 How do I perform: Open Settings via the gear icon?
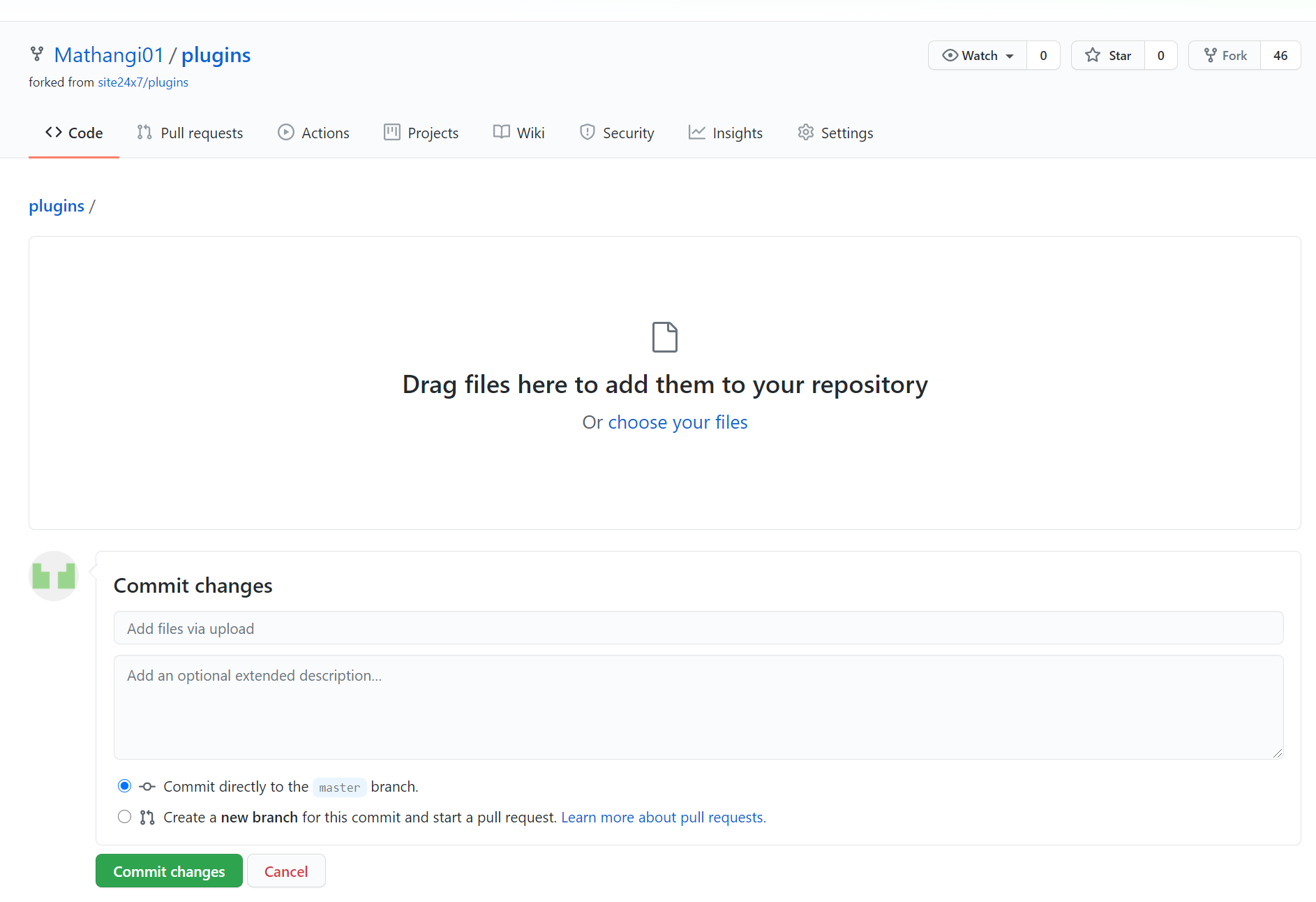point(805,133)
